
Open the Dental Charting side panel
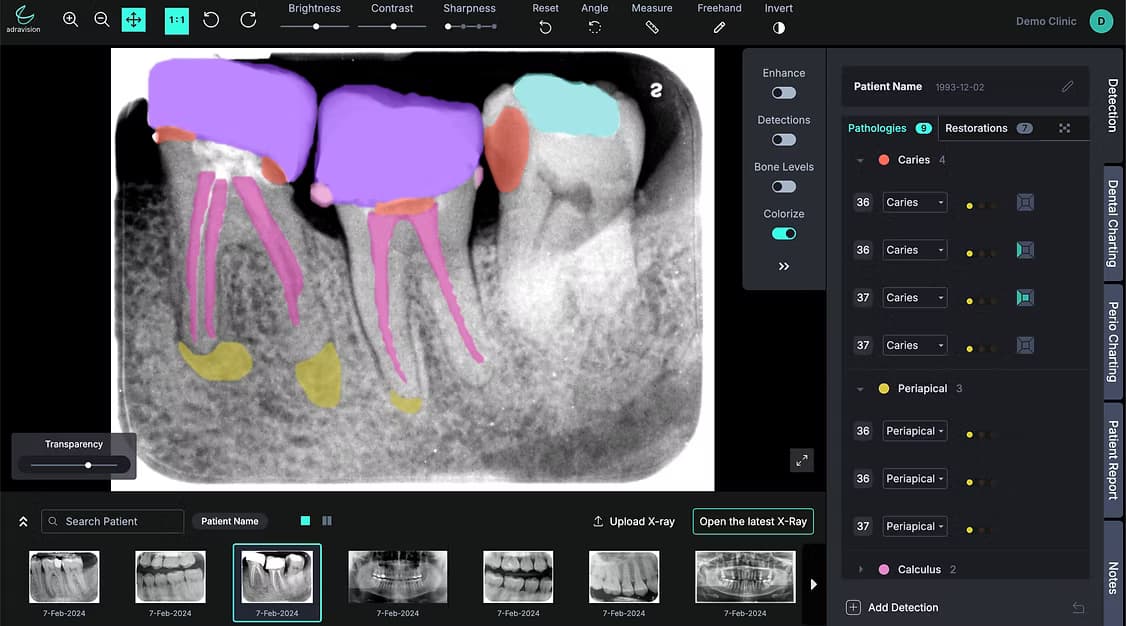(1111, 222)
